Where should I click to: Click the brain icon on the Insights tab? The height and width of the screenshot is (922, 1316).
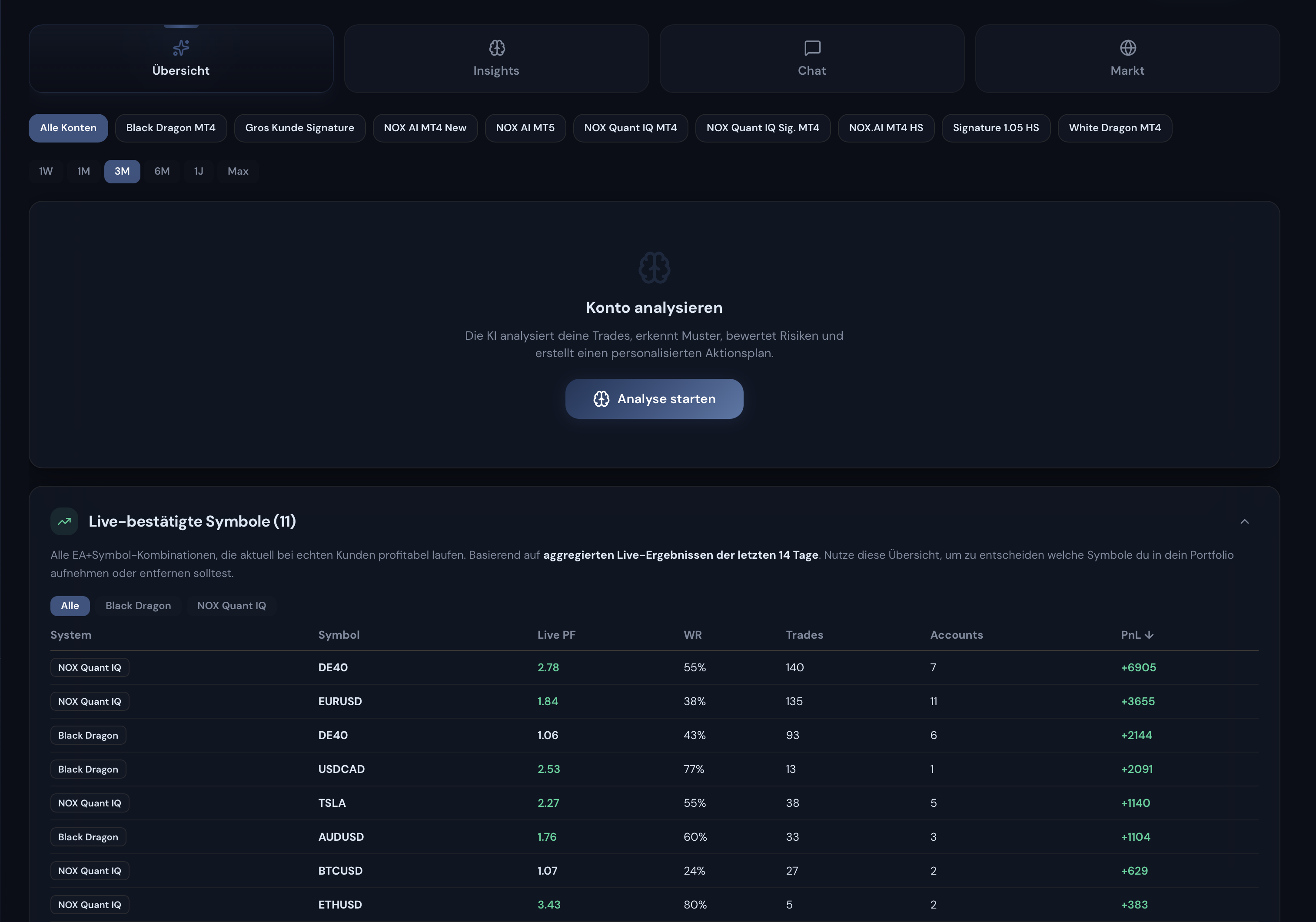[496, 48]
